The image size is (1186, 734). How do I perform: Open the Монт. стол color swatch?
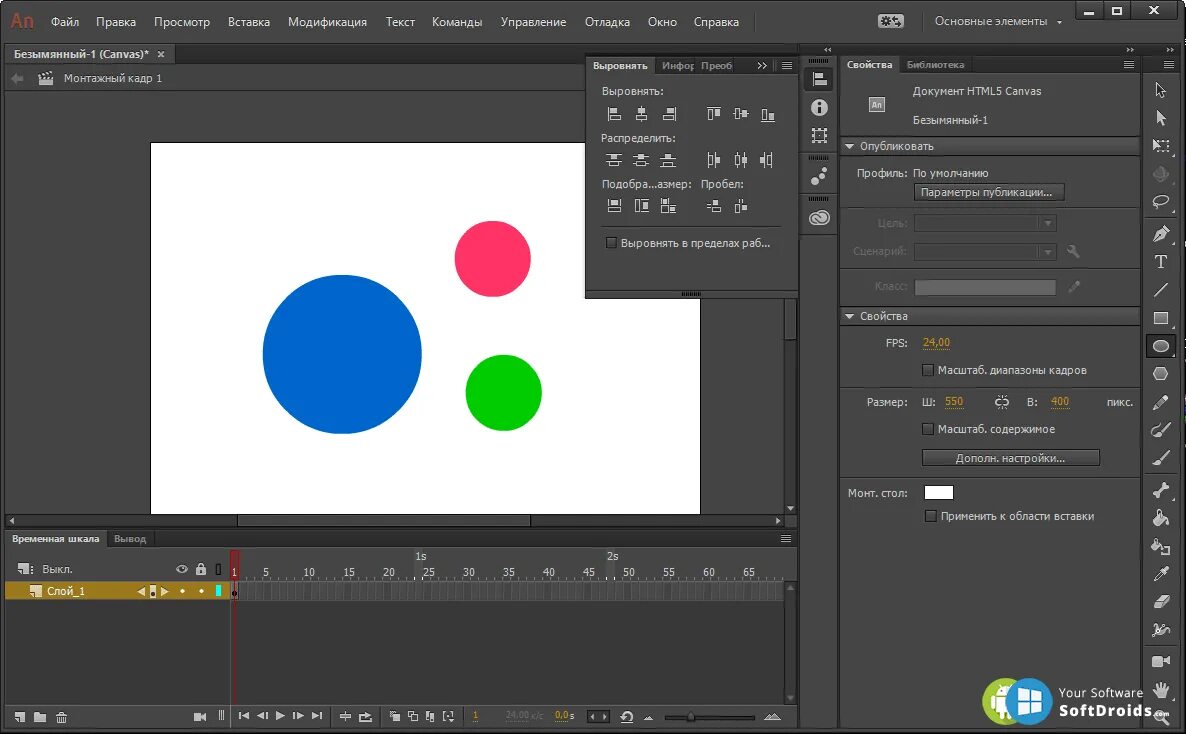(938, 493)
